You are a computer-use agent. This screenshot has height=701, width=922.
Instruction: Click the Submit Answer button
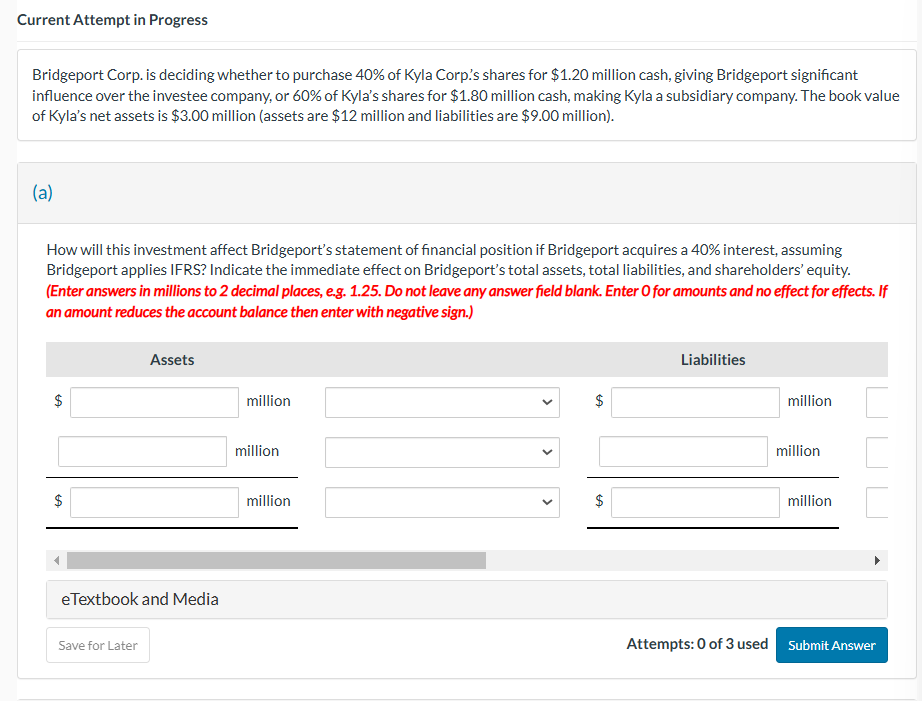831,645
